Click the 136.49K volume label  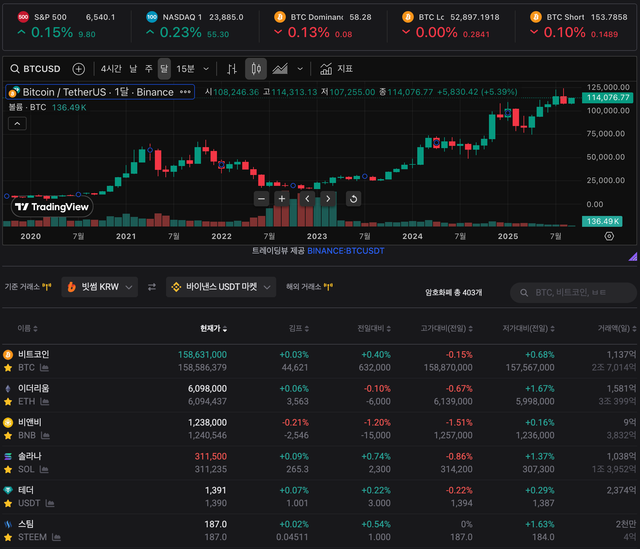pyautogui.click(x=602, y=221)
